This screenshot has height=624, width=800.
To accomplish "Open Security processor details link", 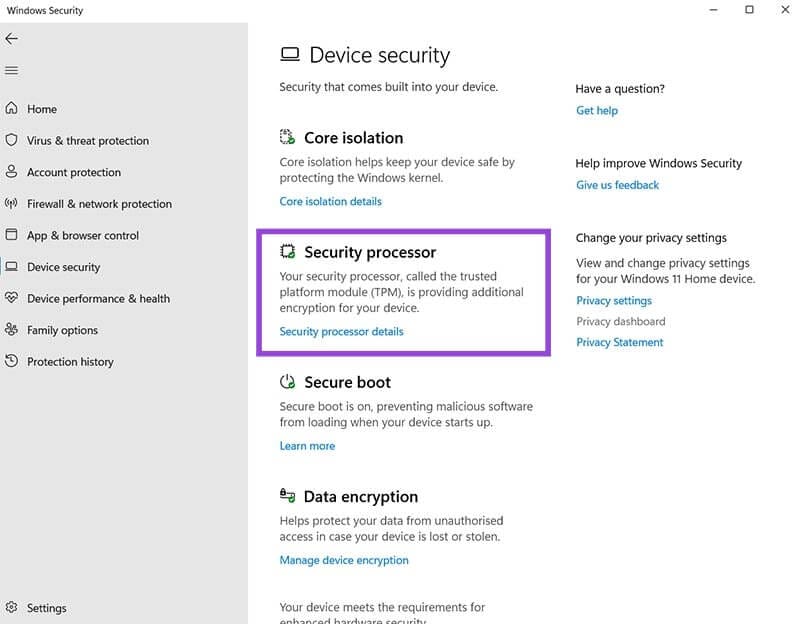I will pos(341,331).
